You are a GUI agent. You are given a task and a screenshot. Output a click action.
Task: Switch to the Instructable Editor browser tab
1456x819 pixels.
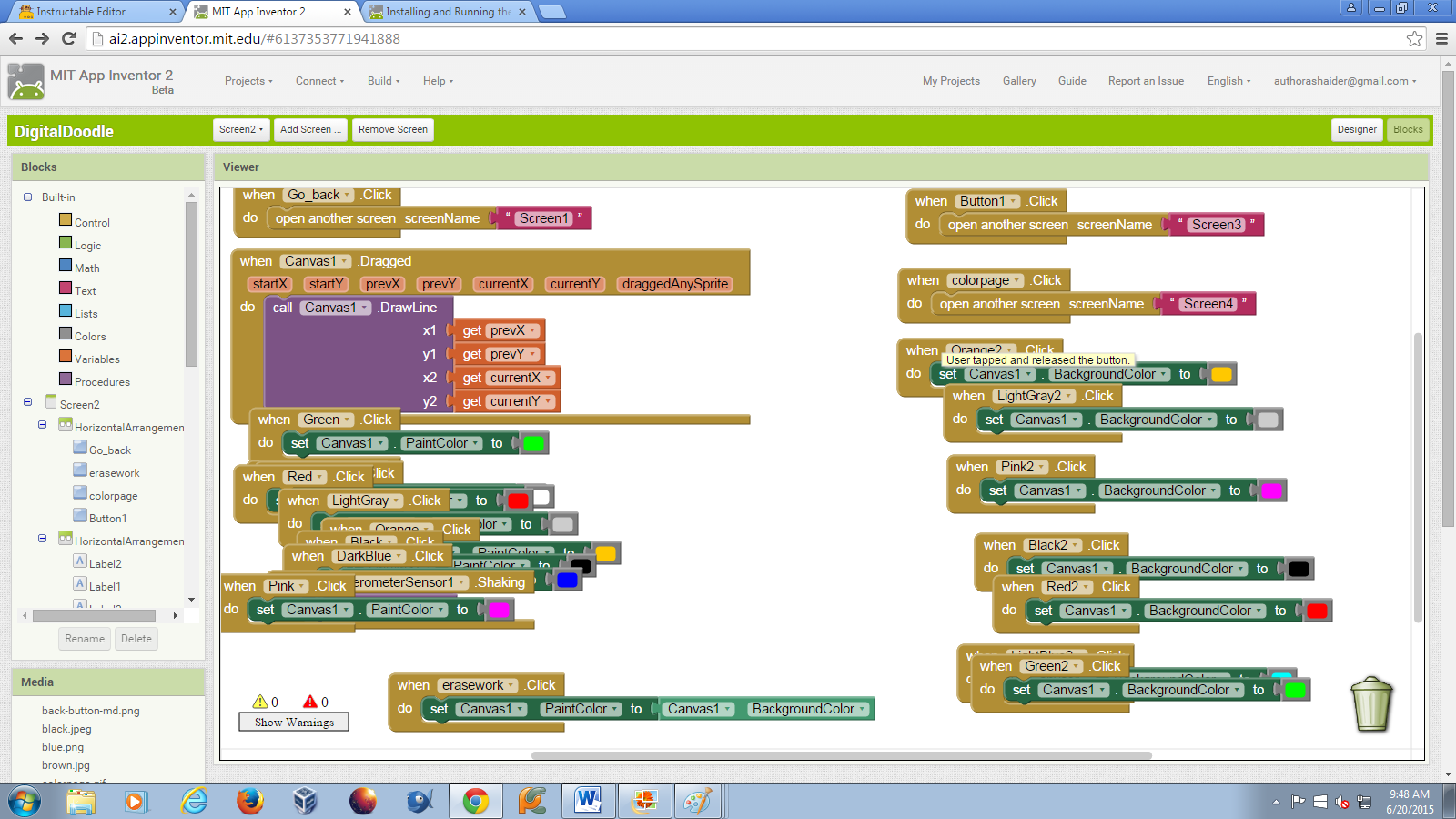(95, 12)
